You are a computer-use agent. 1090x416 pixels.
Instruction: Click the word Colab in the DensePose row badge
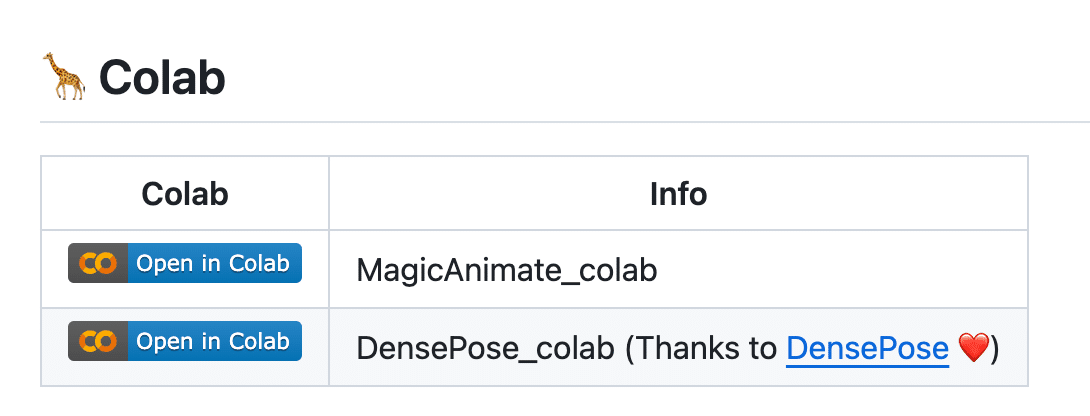click(x=259, y=342)
